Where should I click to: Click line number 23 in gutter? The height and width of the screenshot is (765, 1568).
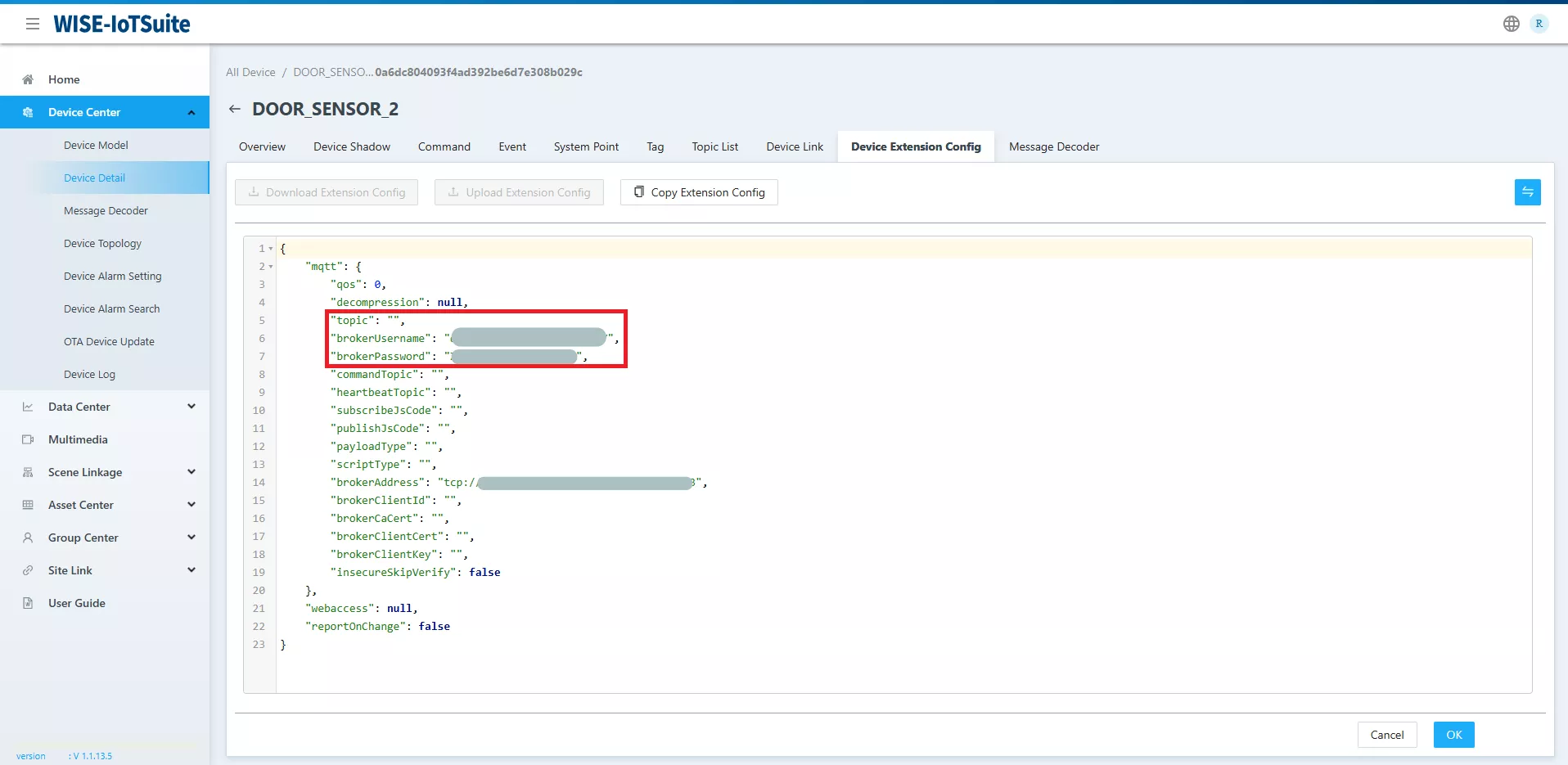(259, 645)
